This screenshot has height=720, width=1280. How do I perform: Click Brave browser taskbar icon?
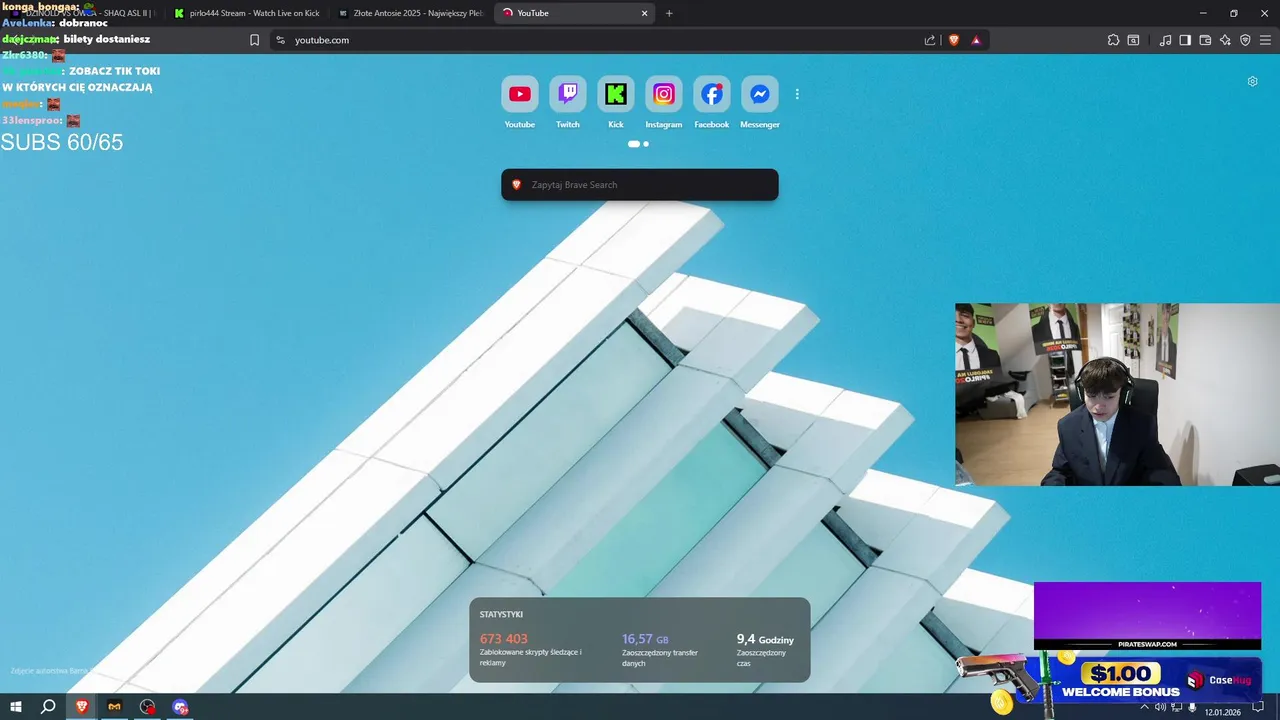point(82,707)
